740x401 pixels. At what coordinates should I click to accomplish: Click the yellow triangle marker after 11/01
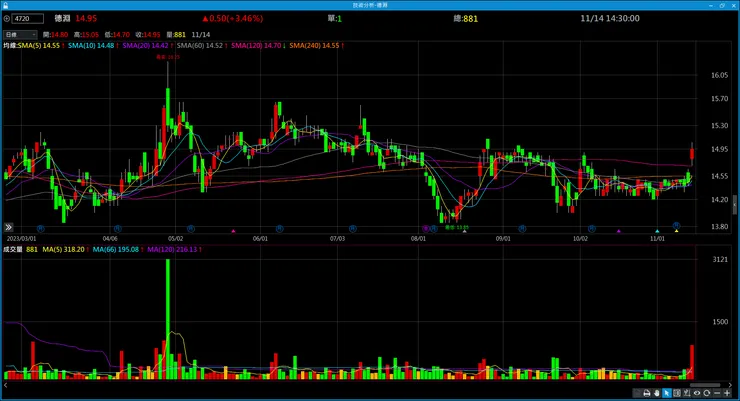click(x=676, y=231)
